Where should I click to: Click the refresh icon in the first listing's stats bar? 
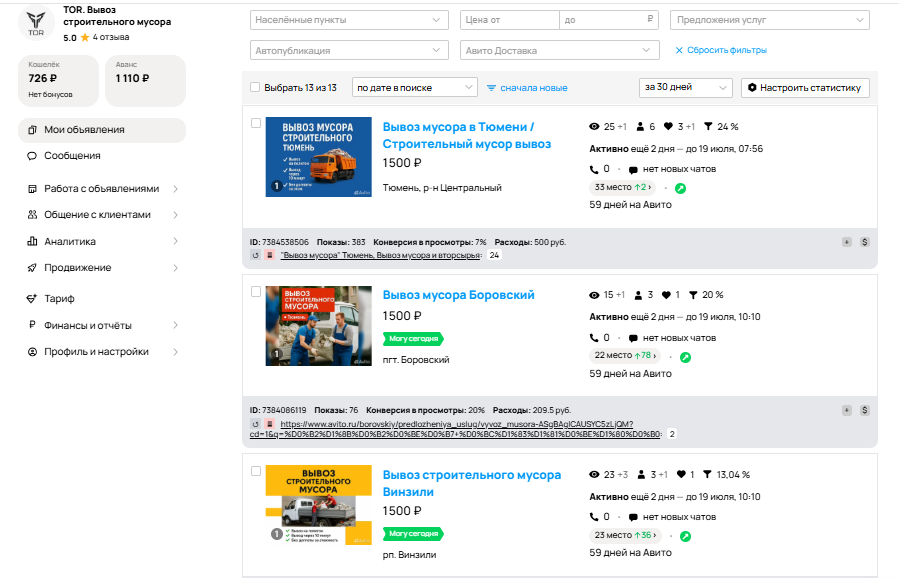coord(256,255)
